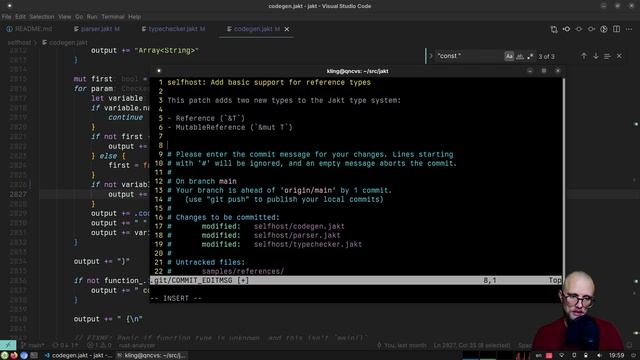This screenshot has width=640, height=360.
Task: Click the find input containing "const"
Action: (x=469, y=56)
